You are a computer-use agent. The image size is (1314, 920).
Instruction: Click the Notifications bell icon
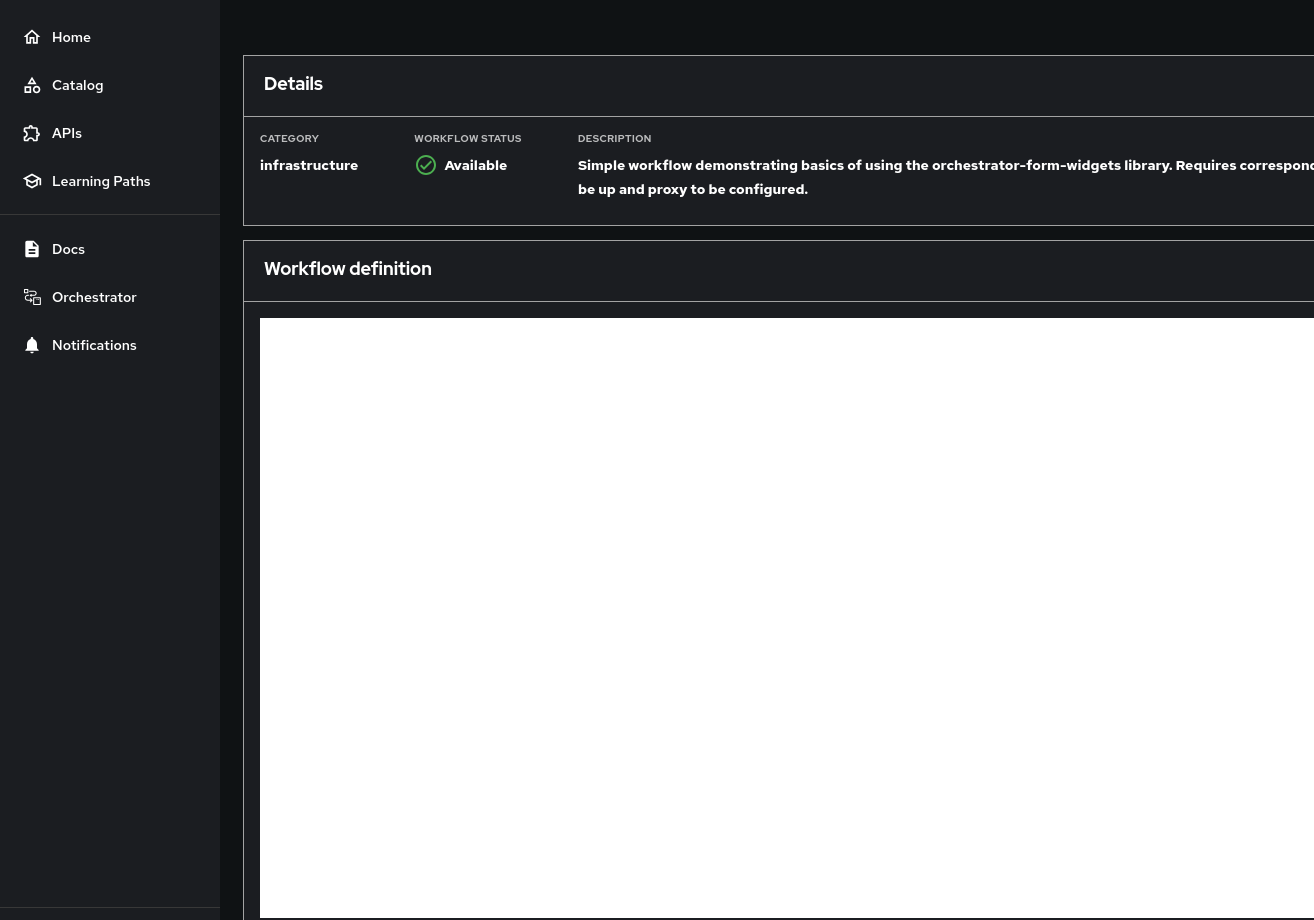tap(32, 345)
